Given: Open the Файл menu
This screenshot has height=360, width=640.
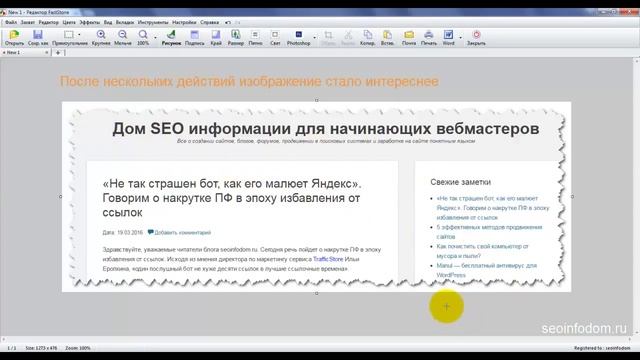Looking at the screenshot, I should click(x=11, y=22).
